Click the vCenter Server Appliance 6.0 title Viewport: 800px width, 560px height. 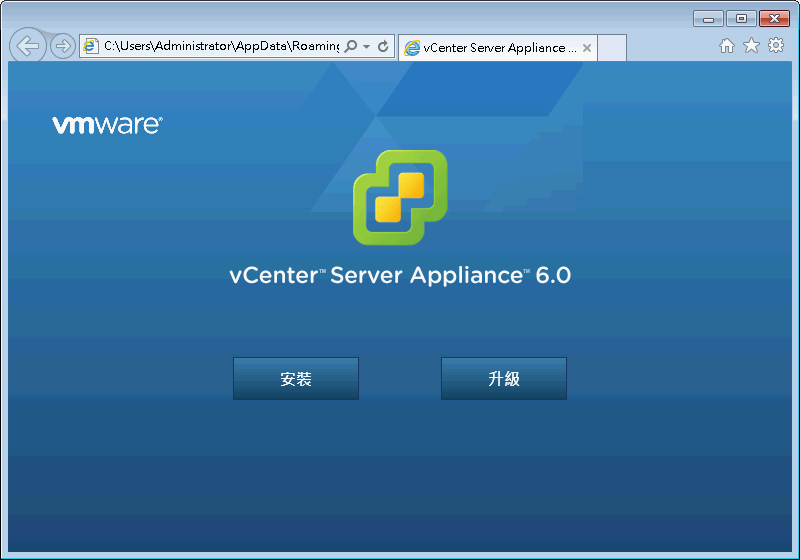pyautogui.click(x=400, y=275)
